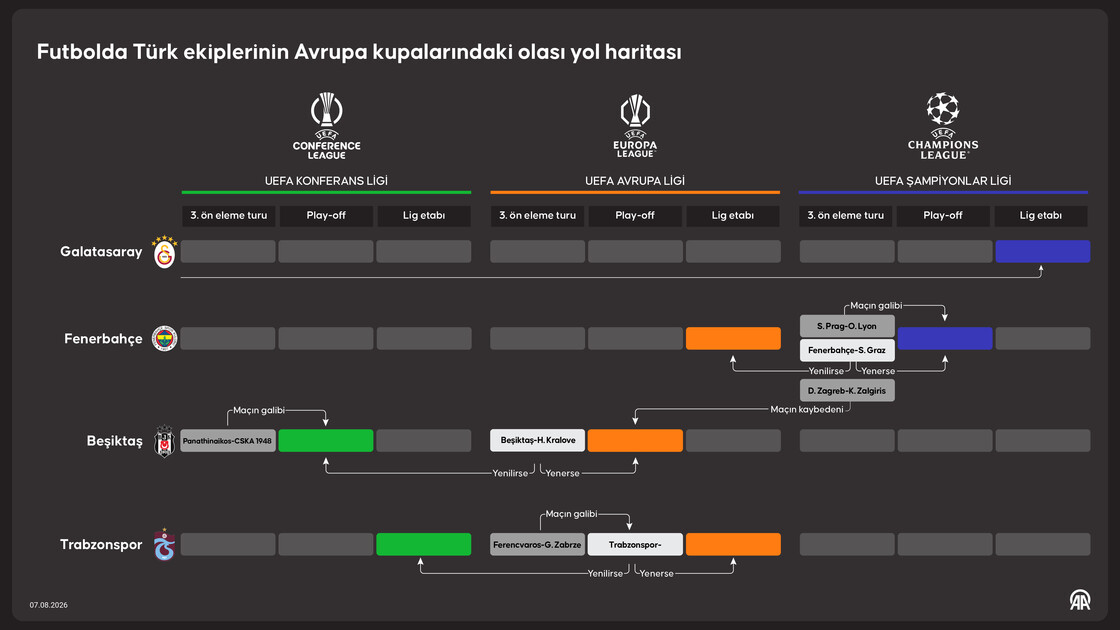Click the AA agency logo
The width and height of the screenshot is (1120, 630).
coord(1079,600)
